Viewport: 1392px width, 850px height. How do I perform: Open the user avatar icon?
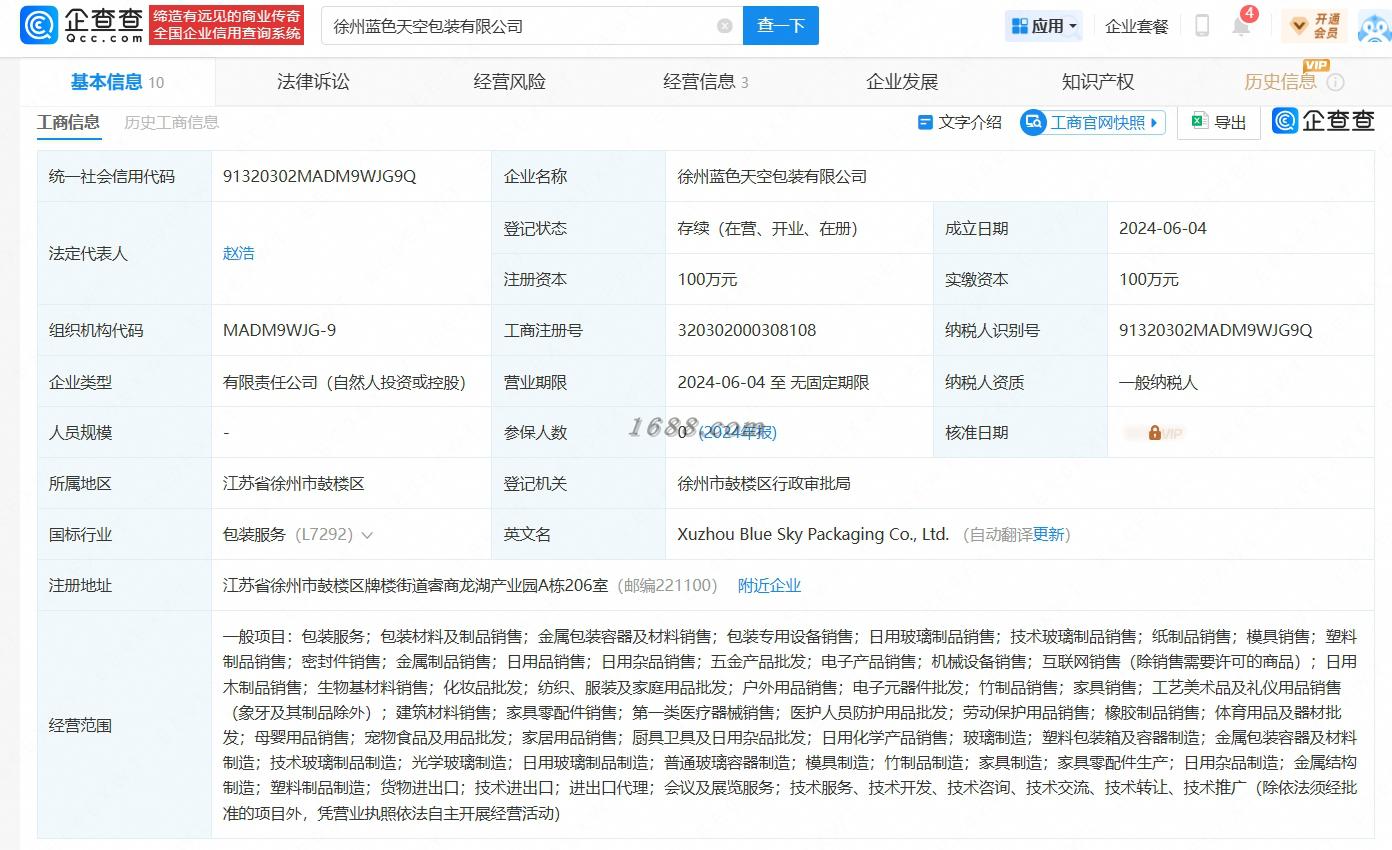click(1375, 26)
